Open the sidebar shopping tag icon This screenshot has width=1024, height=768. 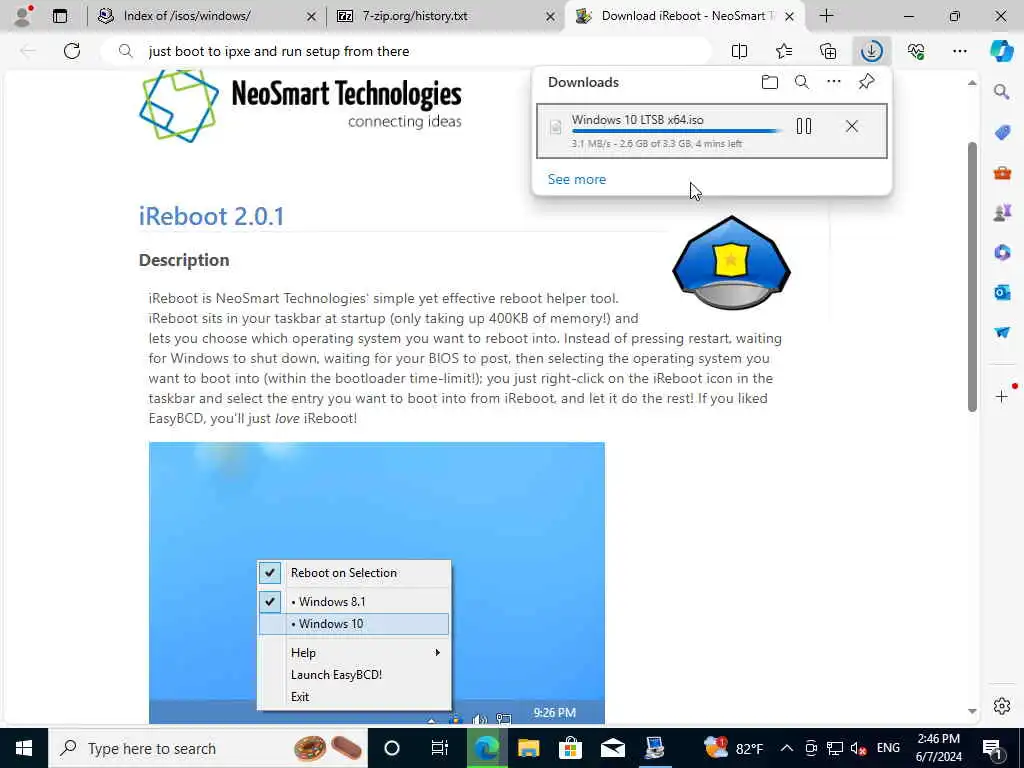pos(1002,133)
